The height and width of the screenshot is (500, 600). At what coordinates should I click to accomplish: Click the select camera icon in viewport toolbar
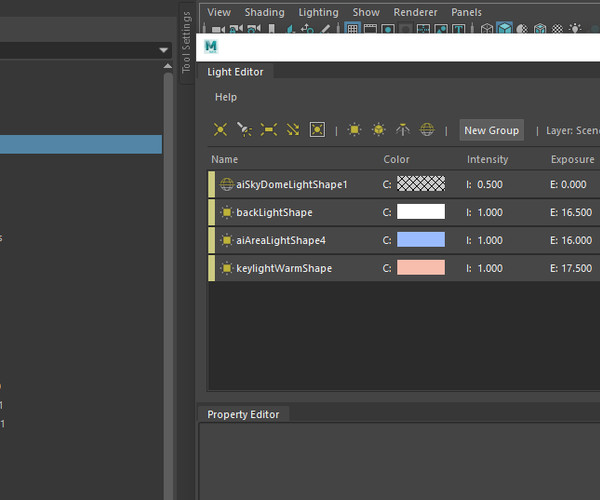[x=218, y=29]
